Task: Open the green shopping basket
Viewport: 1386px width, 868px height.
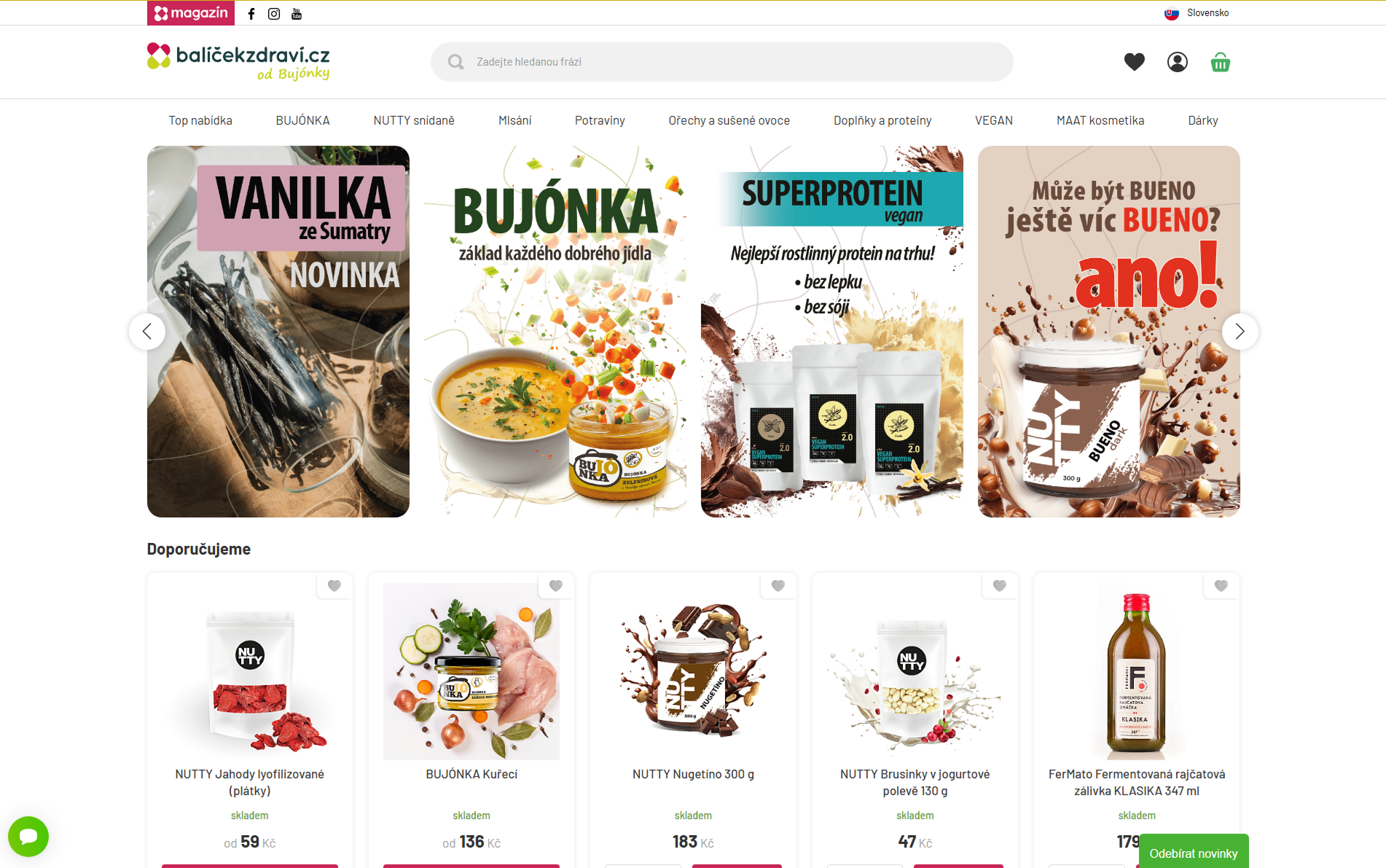Action: tap(1221, 62)
